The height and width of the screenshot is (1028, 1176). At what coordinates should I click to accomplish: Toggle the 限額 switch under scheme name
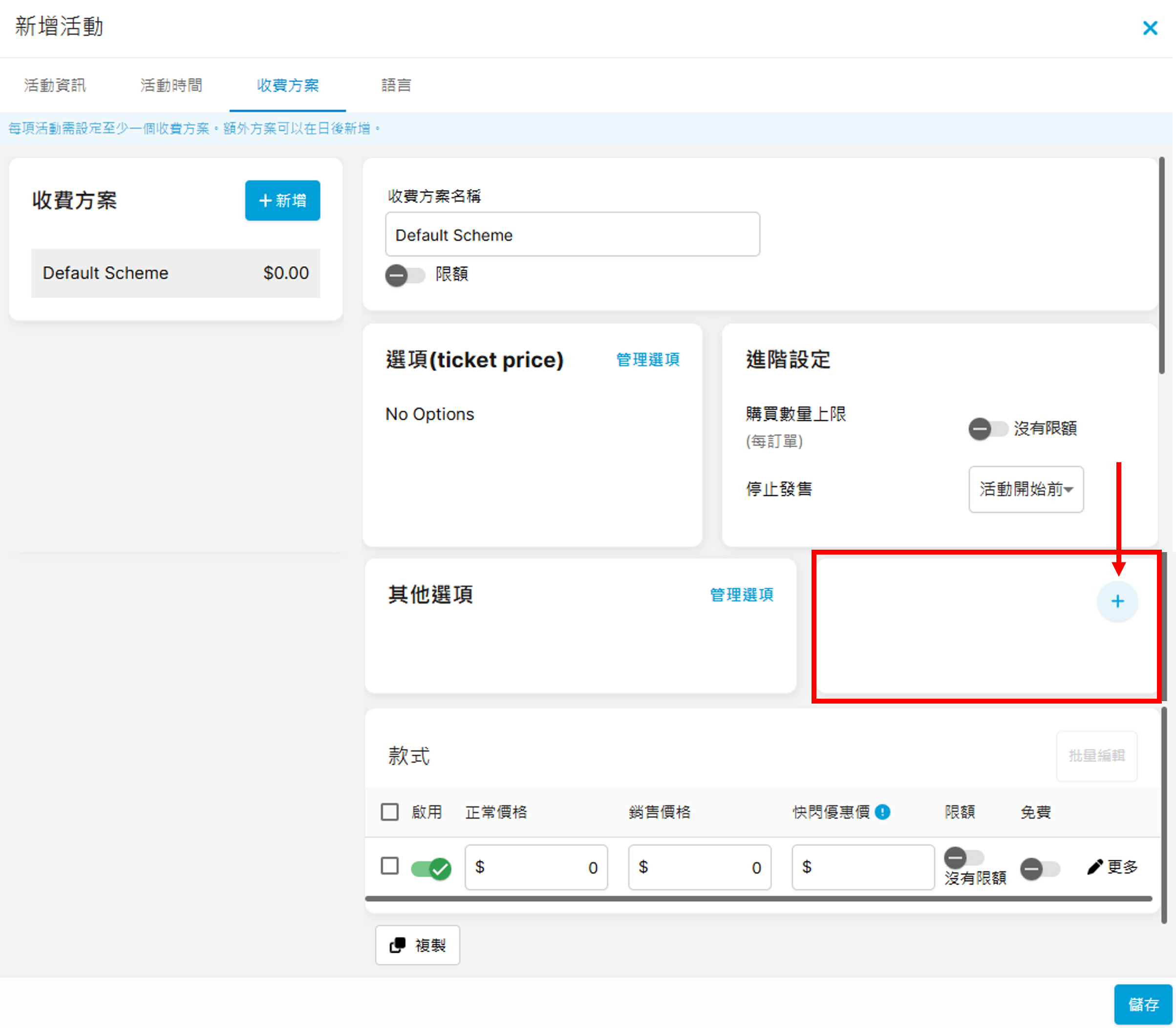(x=405, y=276)
